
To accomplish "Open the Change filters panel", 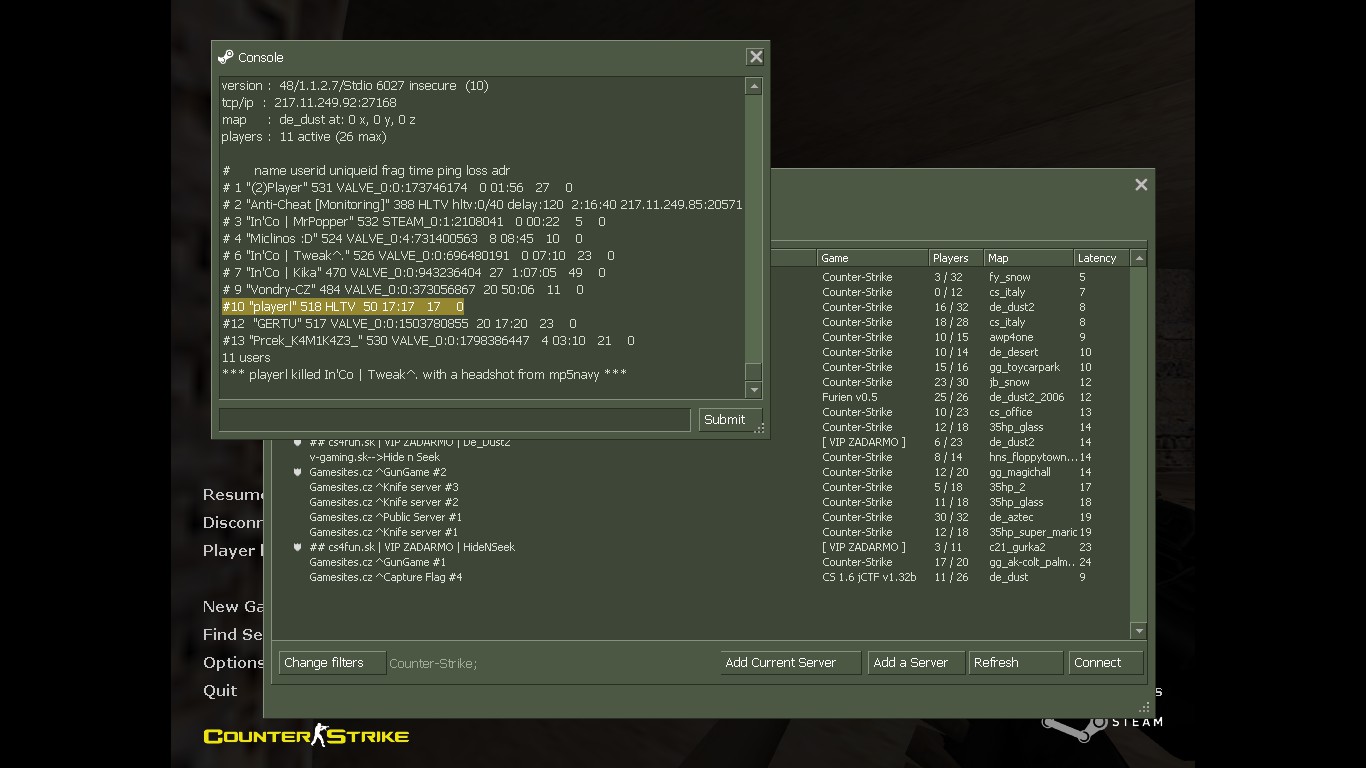I will 332,662.
